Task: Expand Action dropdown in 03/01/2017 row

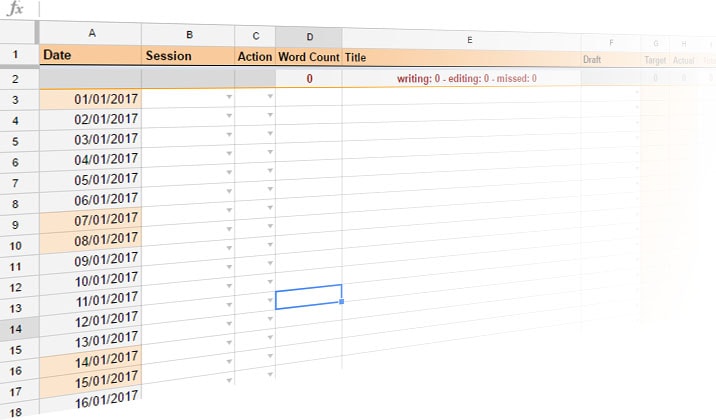Action: click(x=270, y=133)
